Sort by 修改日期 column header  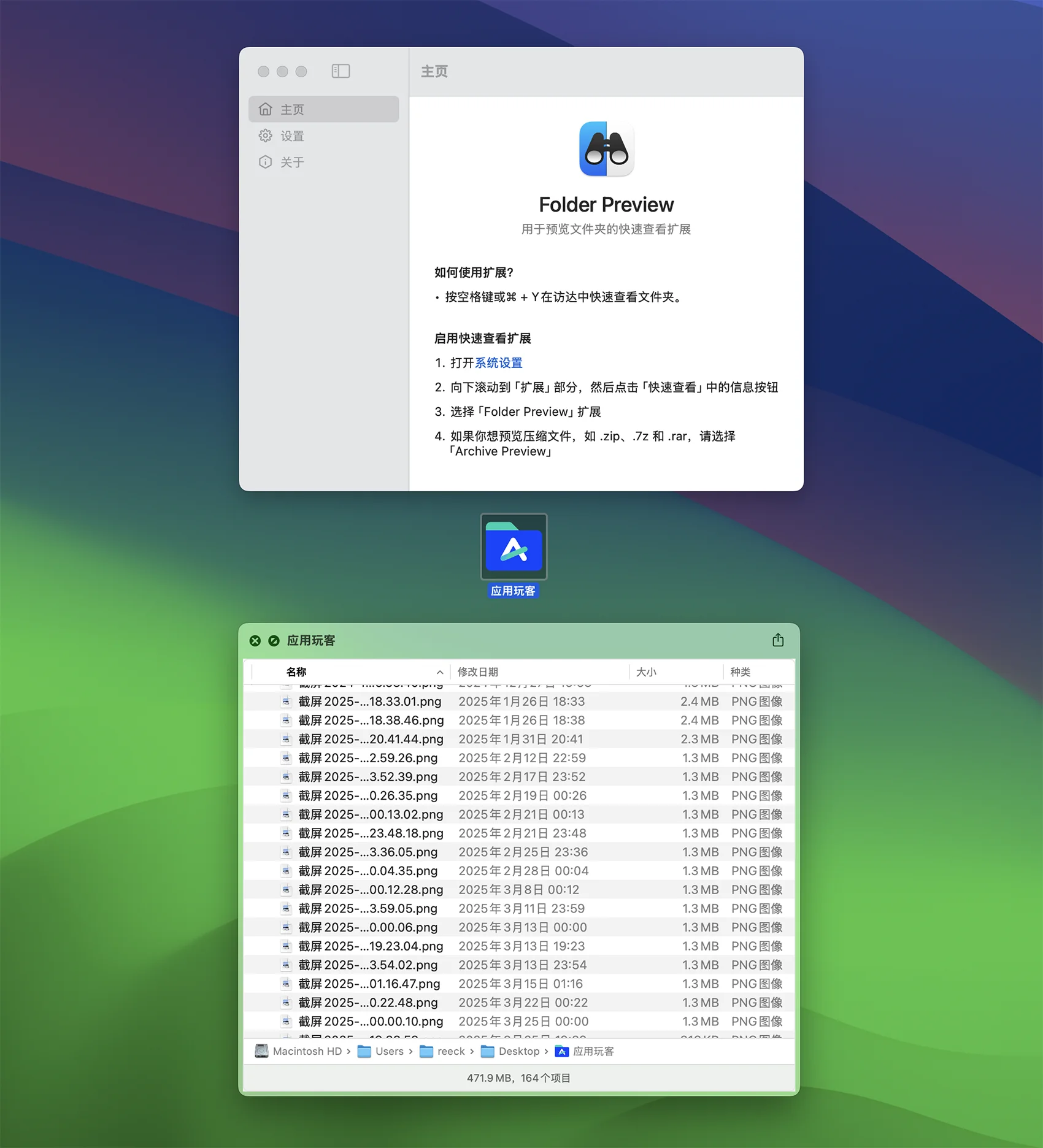pyautogui.click(x=478, y=672)
